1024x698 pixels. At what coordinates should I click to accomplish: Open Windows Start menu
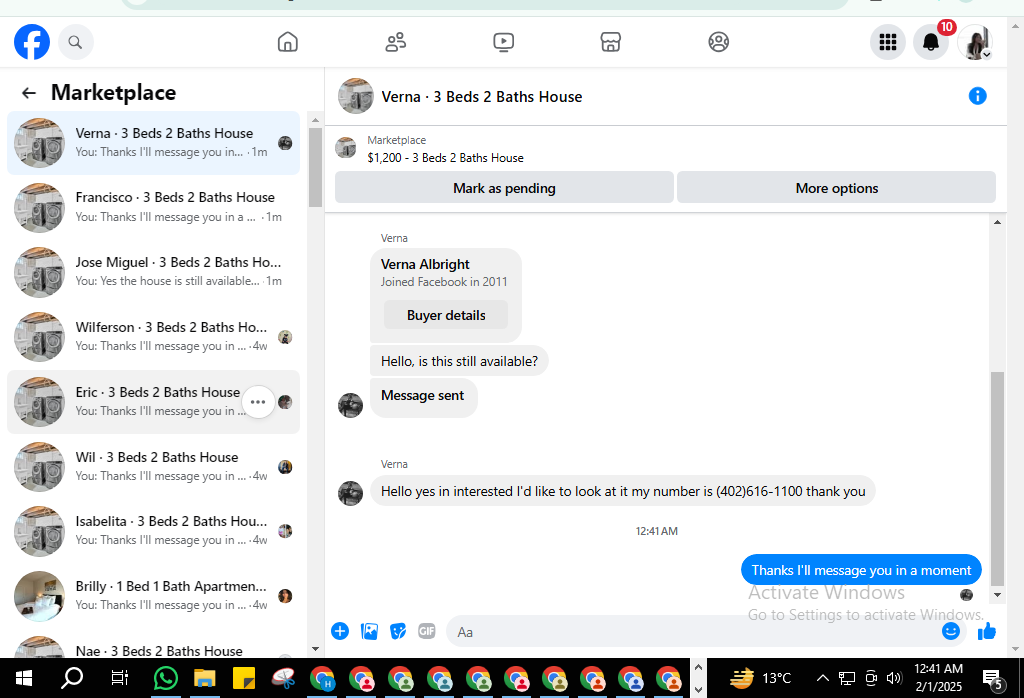24,678
